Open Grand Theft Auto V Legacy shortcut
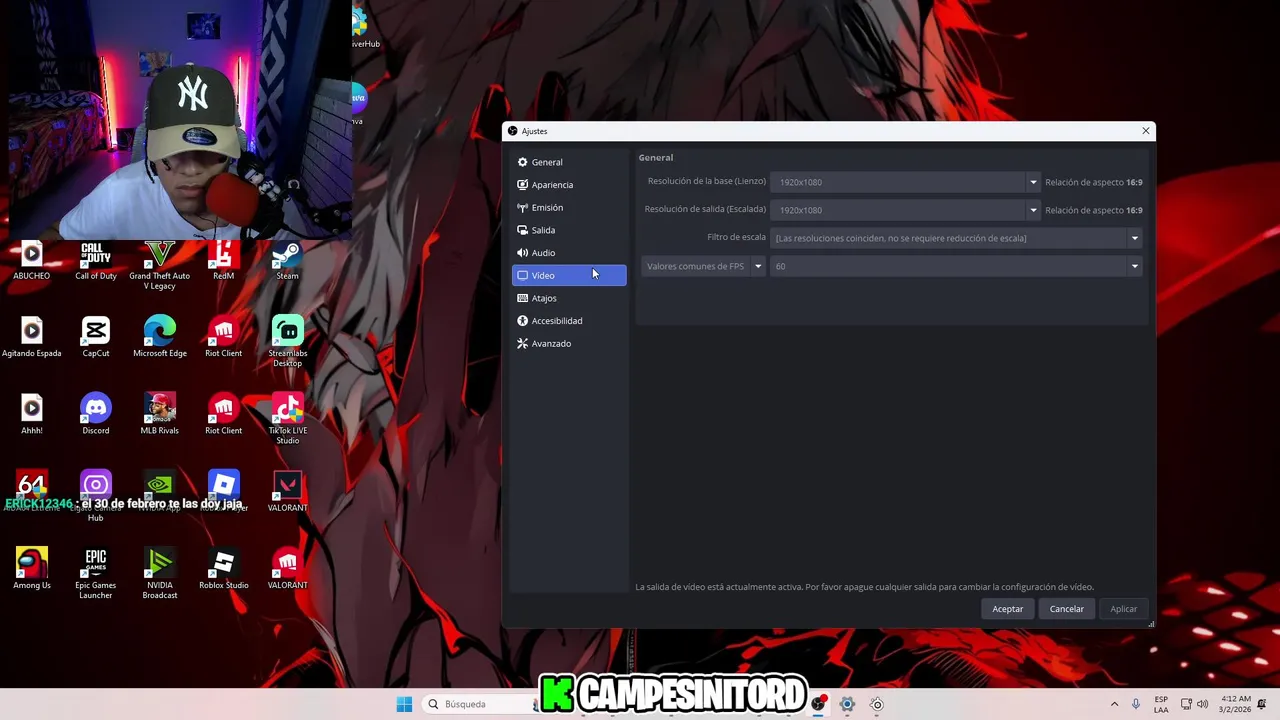The height and width of the screenshot is (720, 1280). pyautogui.click(x=160, y=265)
